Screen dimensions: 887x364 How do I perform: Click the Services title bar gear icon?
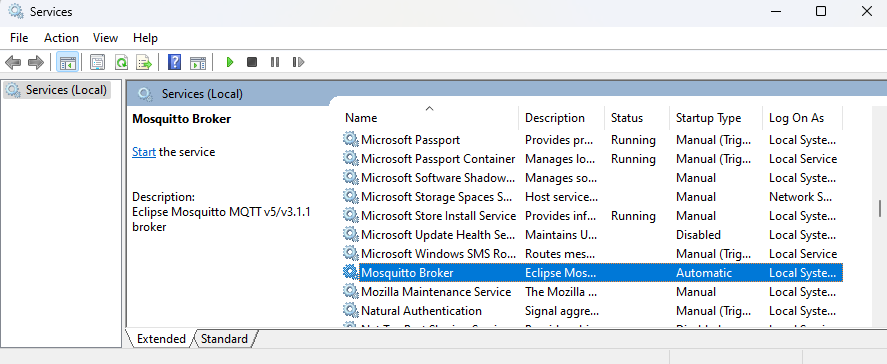(x=16, y=11)
